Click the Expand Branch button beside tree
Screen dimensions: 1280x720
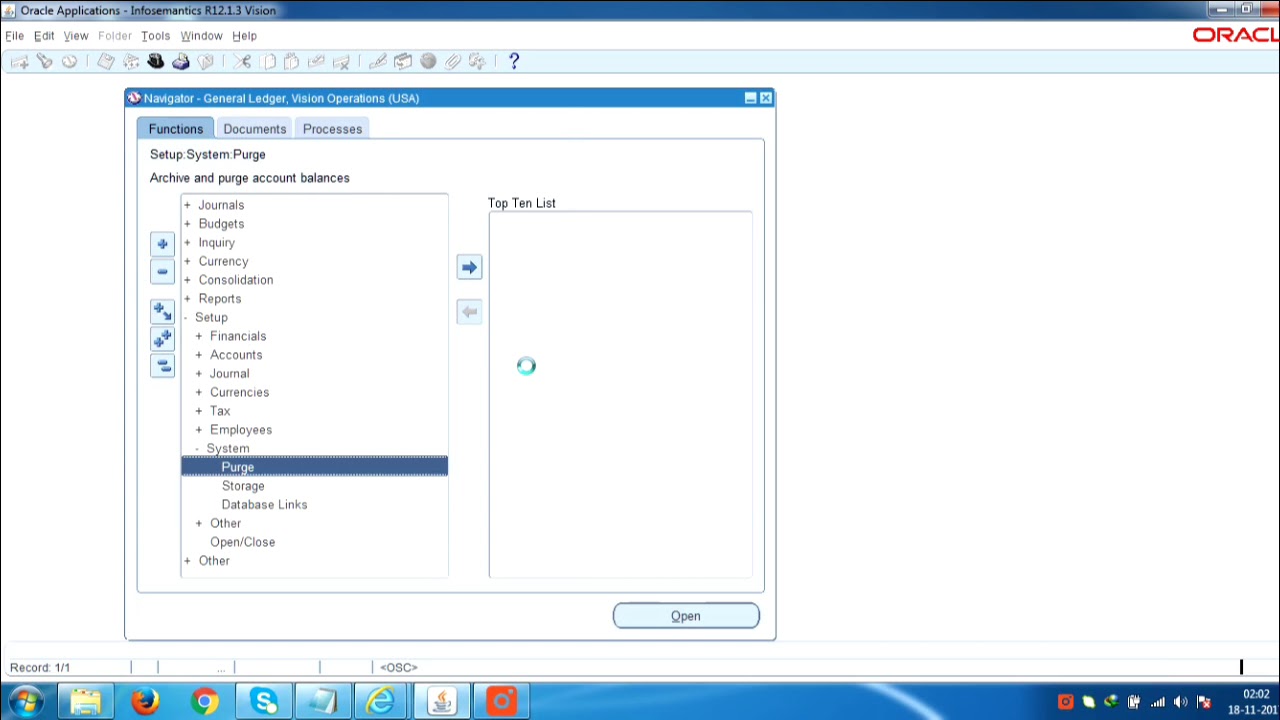click(x=162, y=312)
